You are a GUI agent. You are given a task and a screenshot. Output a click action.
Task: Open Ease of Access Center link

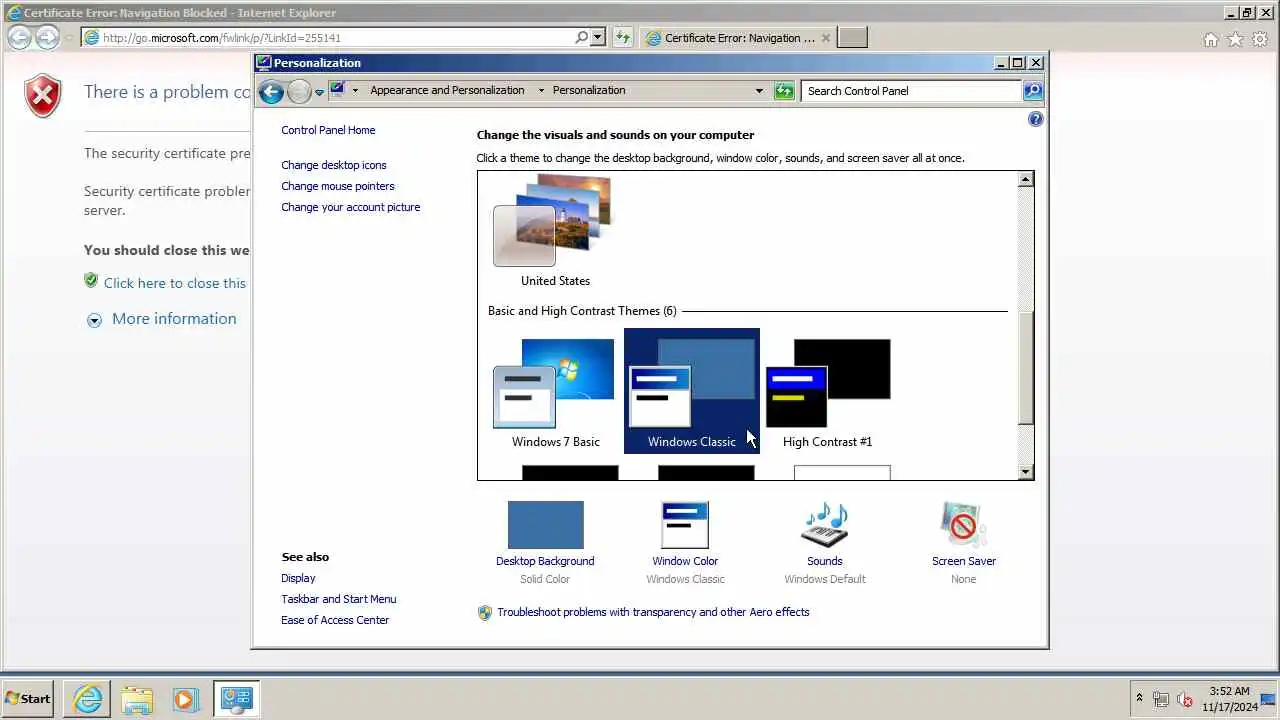(x=335, y=620)
